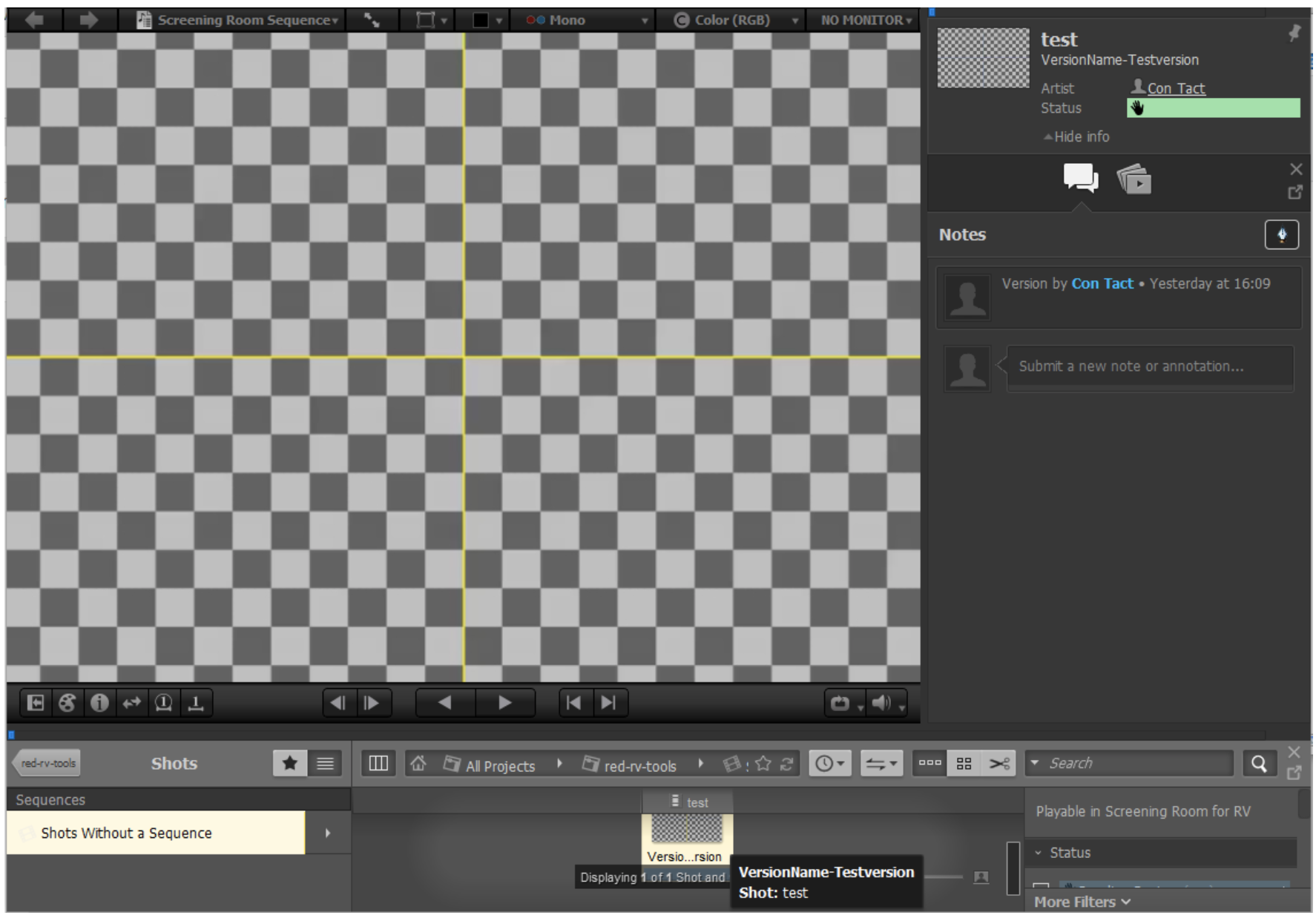Open the audio volume dropdown
Screen dimensions: 1316x918
pos(888,703)
